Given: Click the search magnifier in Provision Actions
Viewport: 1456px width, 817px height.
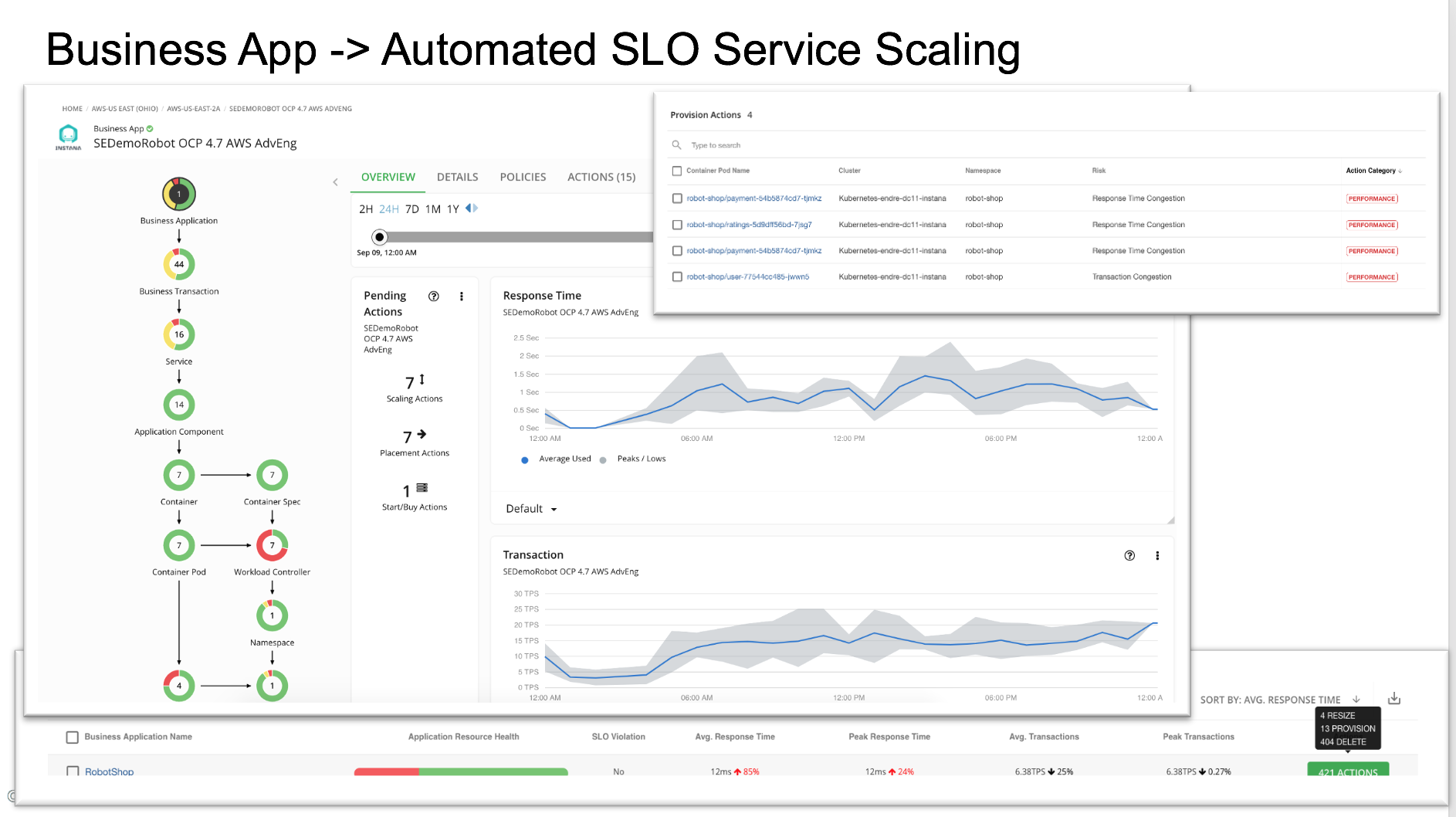Looking at the screenshot, I should click(676, 145).
